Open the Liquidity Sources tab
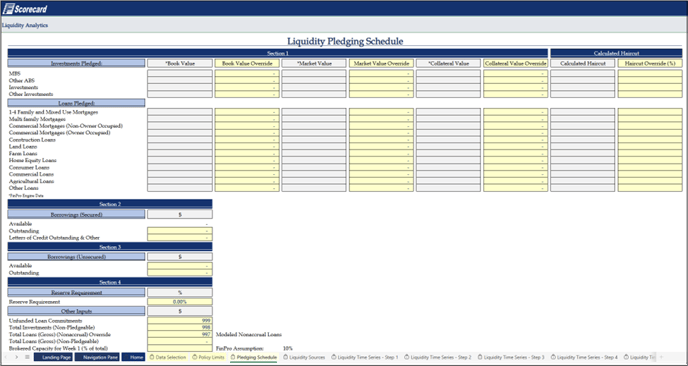The width and height of the screenshot is (688, 366). coord(304,357)
